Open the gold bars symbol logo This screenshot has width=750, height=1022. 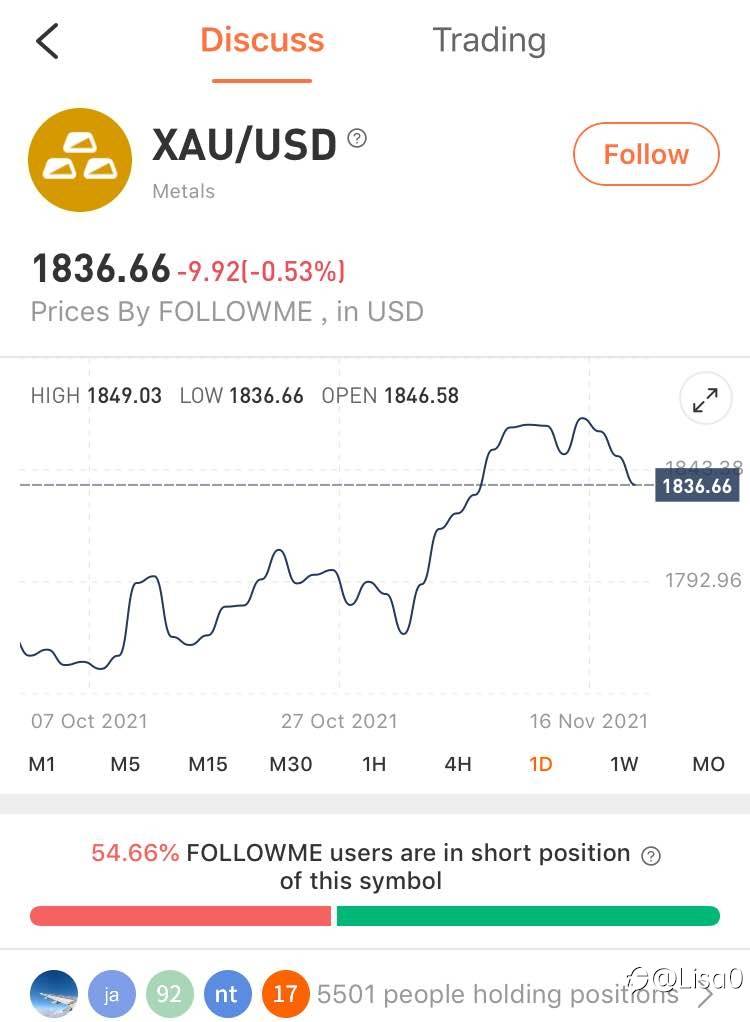point(80,160)
